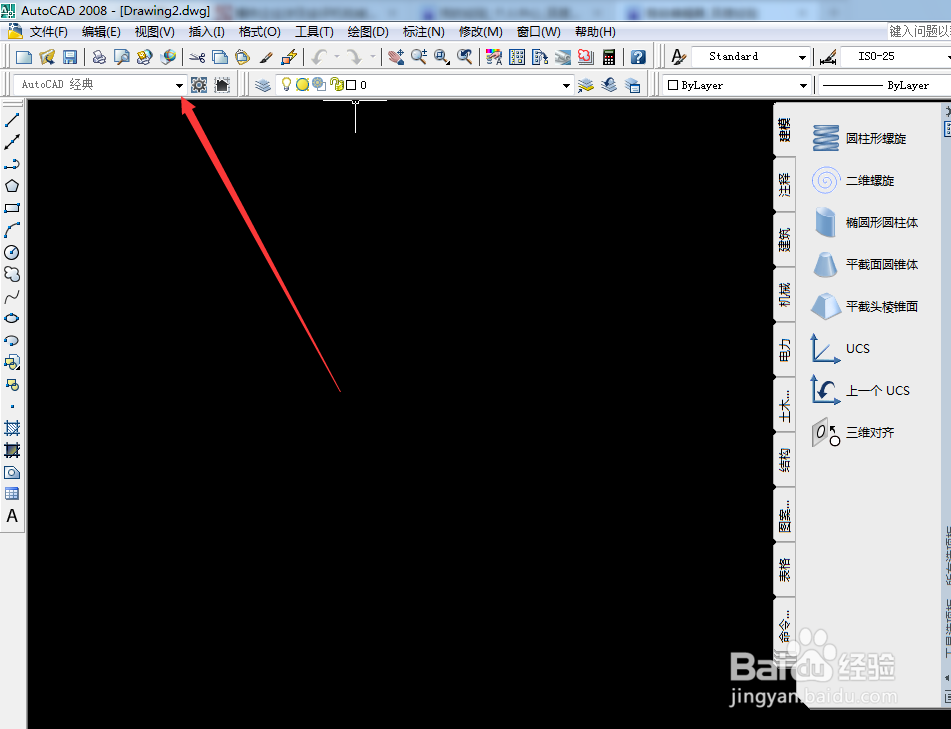
Task: Toggle layer 0 lock padlock icon
Action: coord(337,85)
